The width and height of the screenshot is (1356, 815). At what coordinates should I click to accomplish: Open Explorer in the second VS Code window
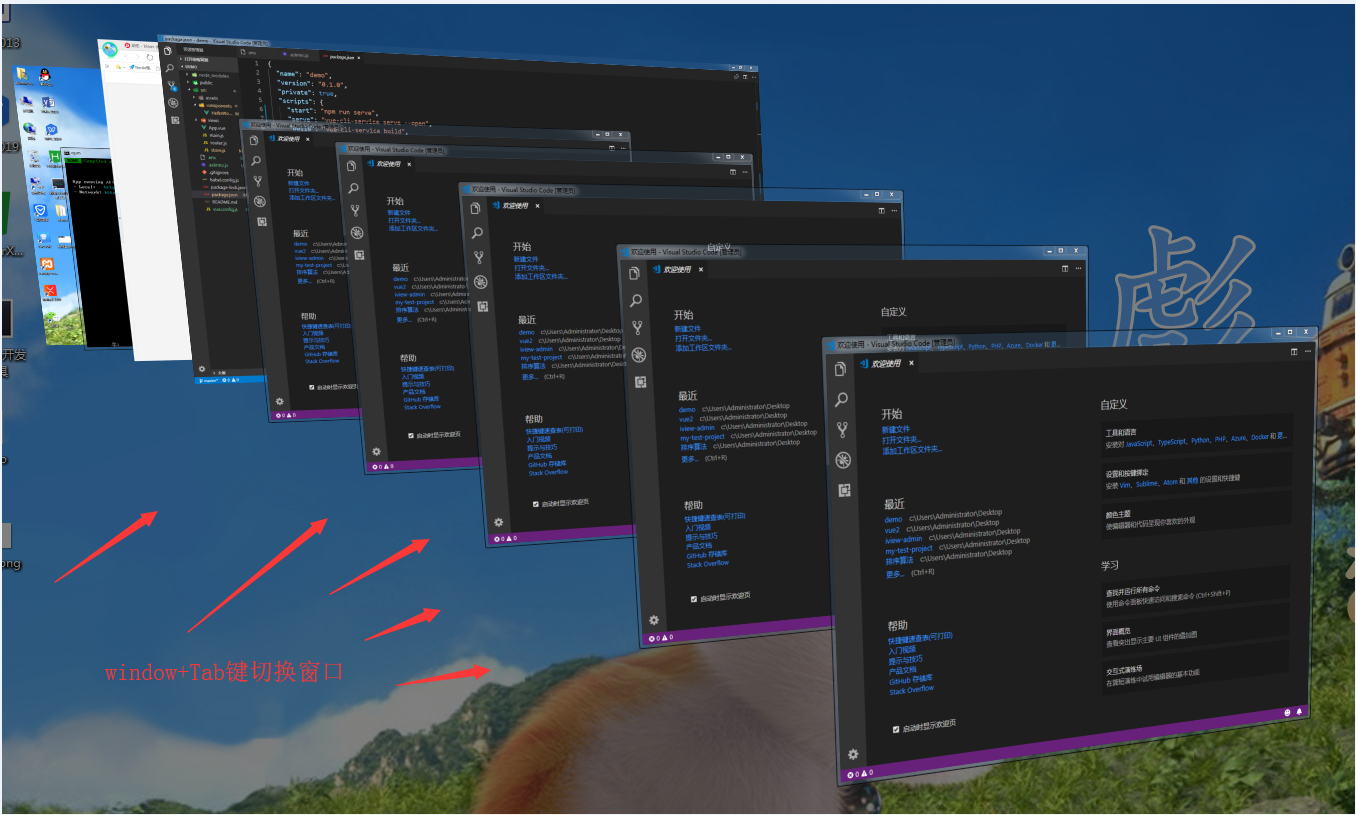pos(634,273)
